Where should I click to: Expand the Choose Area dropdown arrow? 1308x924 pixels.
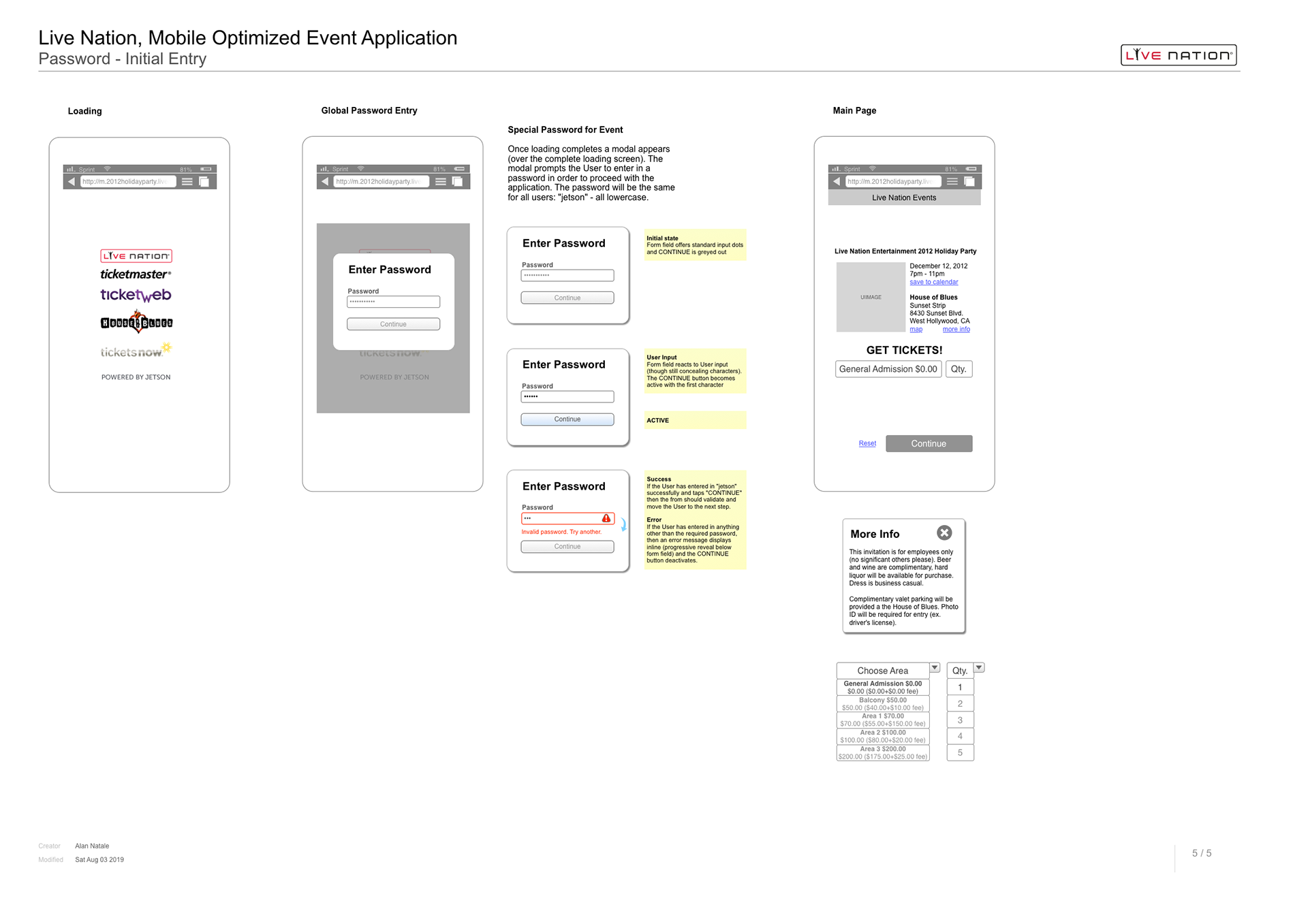click(935, 668)
